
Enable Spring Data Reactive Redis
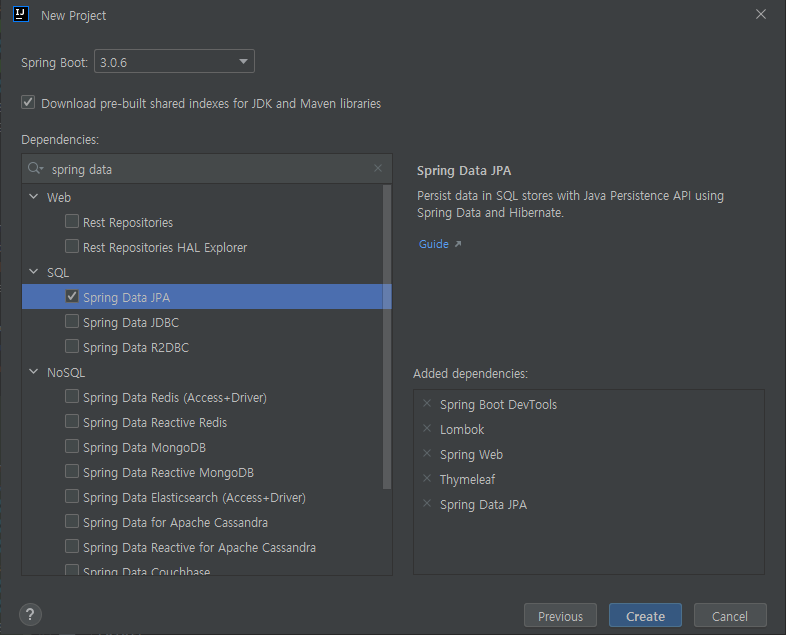point(72,421)
